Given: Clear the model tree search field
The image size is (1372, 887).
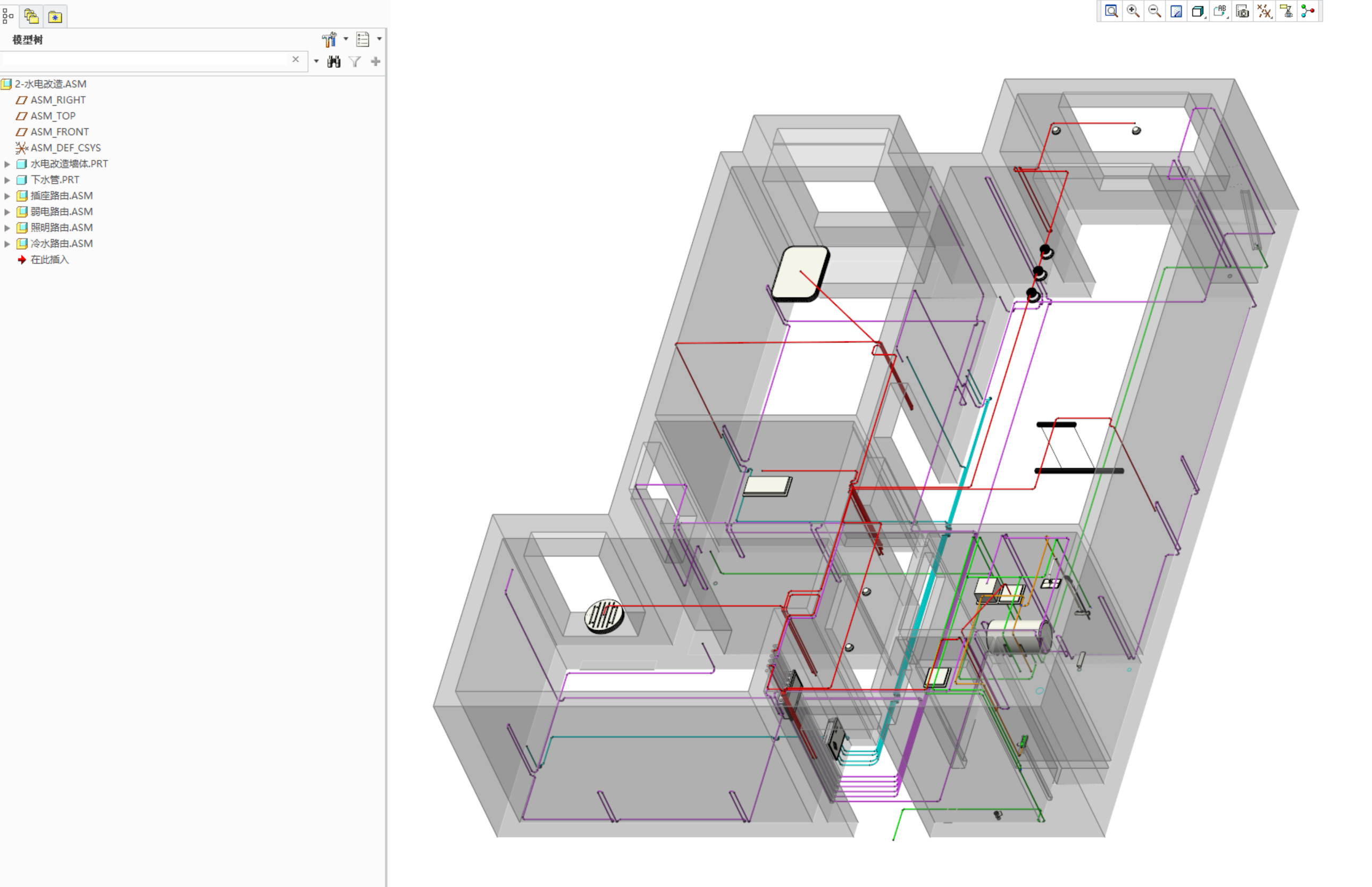Looking at the screenshot, I should [296, 60].
